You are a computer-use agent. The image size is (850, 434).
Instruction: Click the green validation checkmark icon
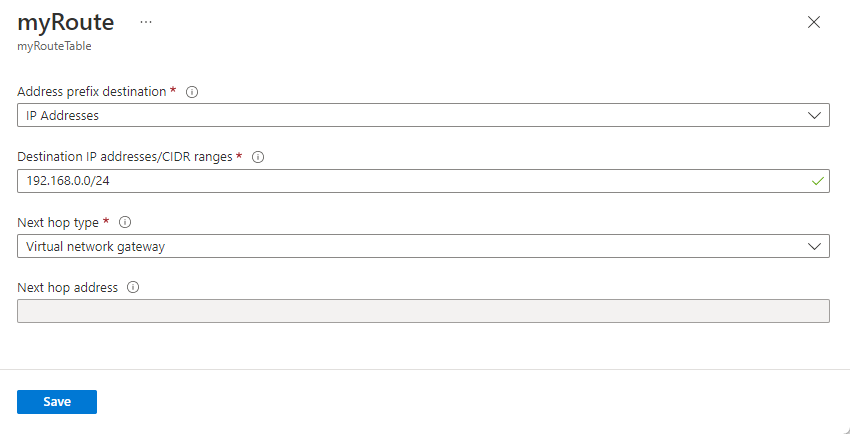[x=817, y=181]
